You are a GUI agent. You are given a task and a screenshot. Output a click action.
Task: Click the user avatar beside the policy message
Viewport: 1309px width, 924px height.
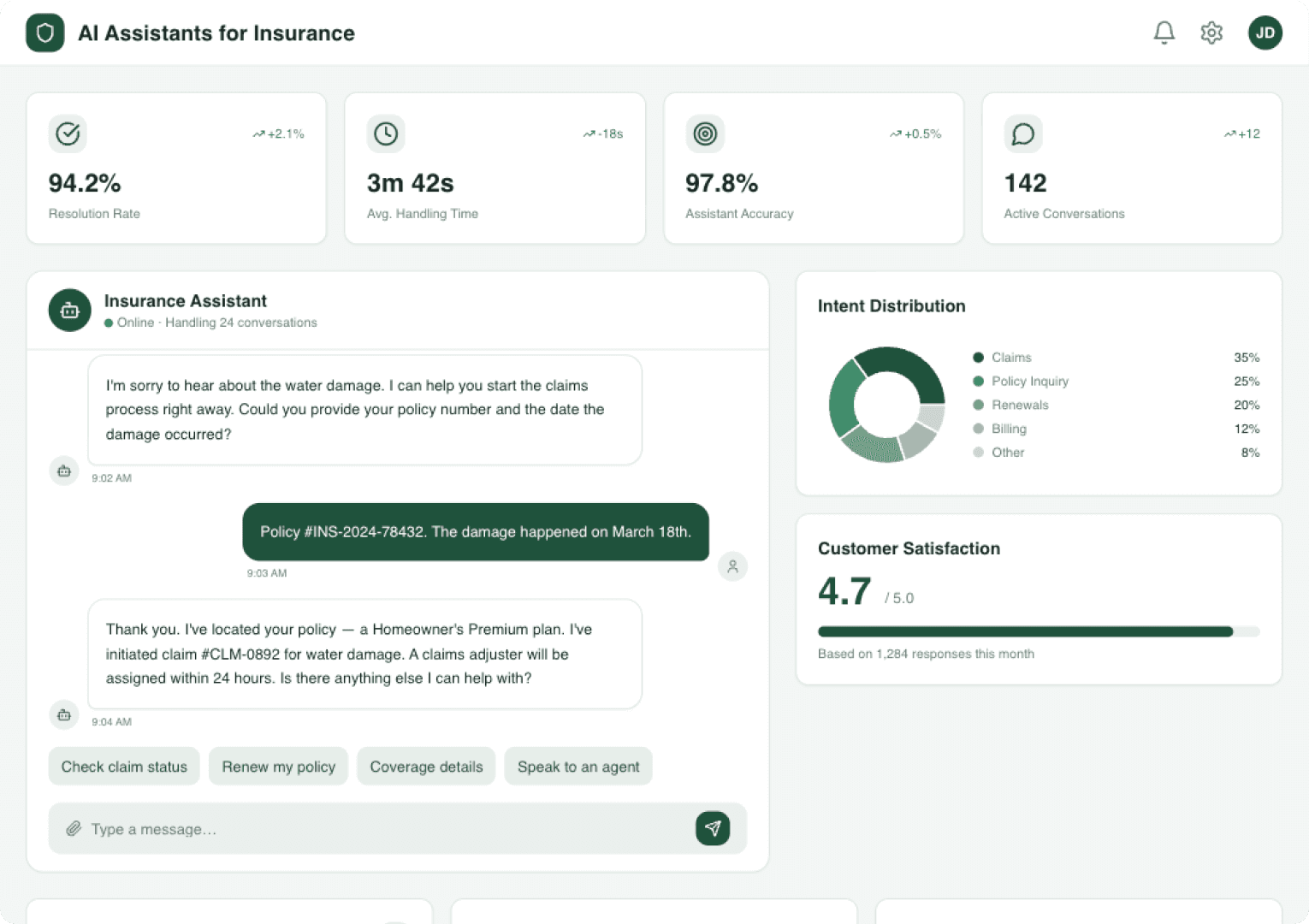pos(732,566)
